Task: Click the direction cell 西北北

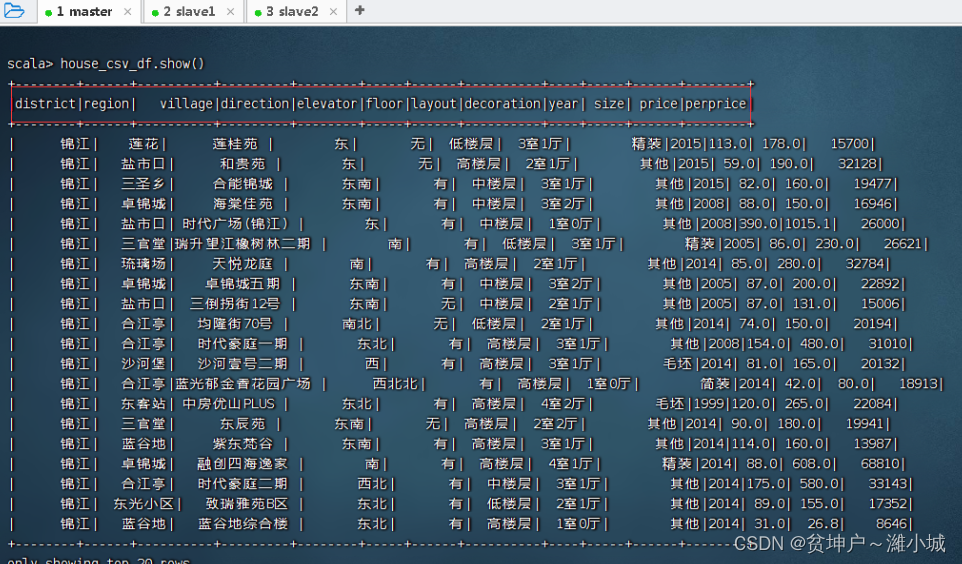Action: (395, 384)
